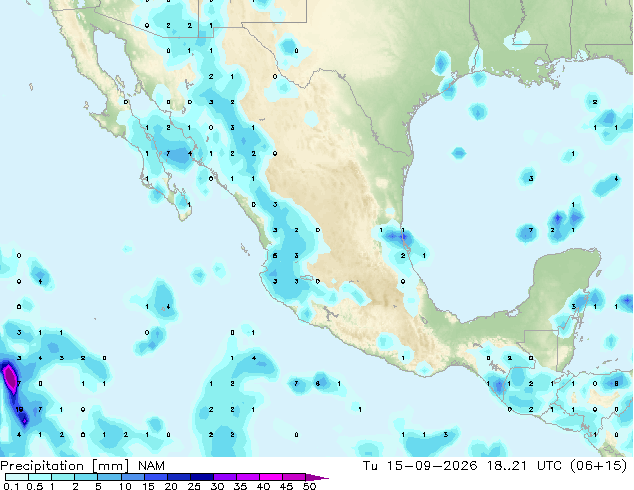Click the Baja California peninsula tip
634x490 pixels.
tap(184, 216)
